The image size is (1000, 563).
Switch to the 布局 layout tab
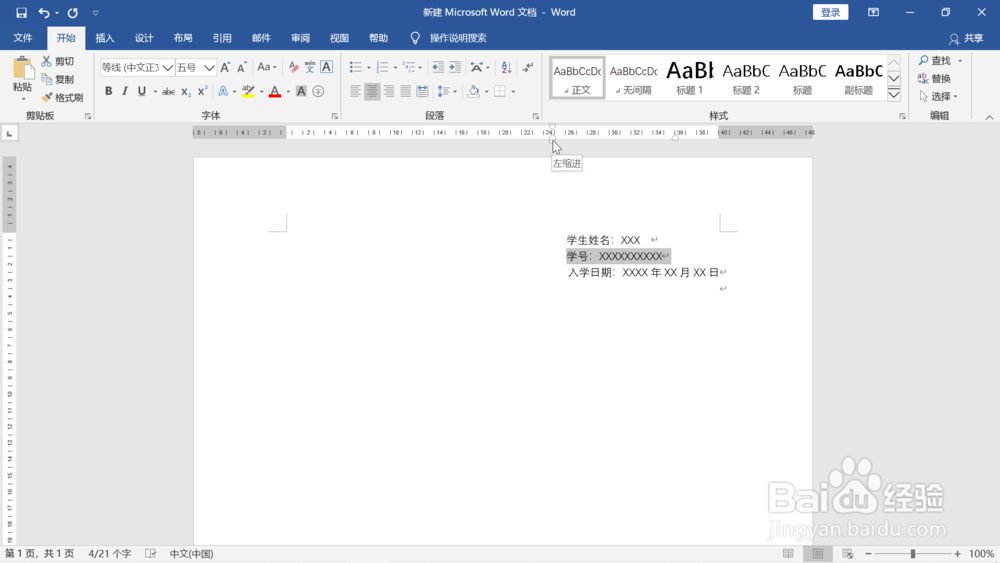click(183, 38)
